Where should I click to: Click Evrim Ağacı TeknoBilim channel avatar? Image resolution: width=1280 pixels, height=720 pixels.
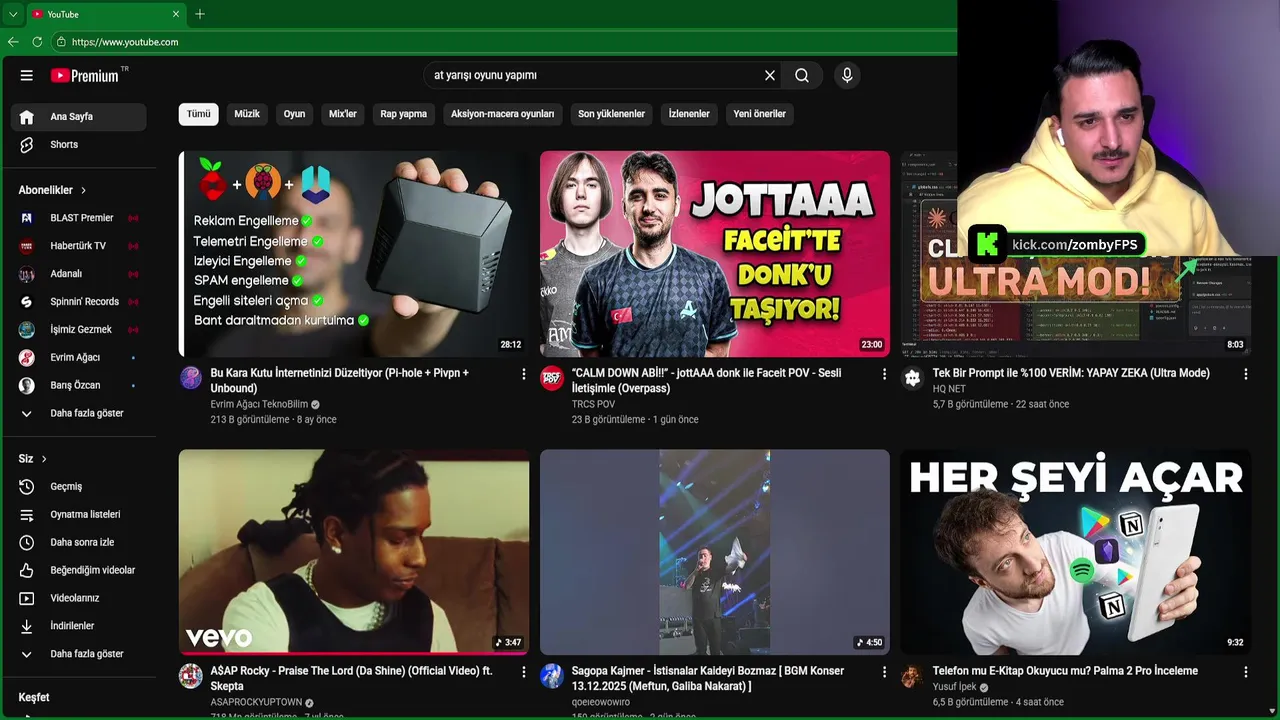(x=191, y=378)
